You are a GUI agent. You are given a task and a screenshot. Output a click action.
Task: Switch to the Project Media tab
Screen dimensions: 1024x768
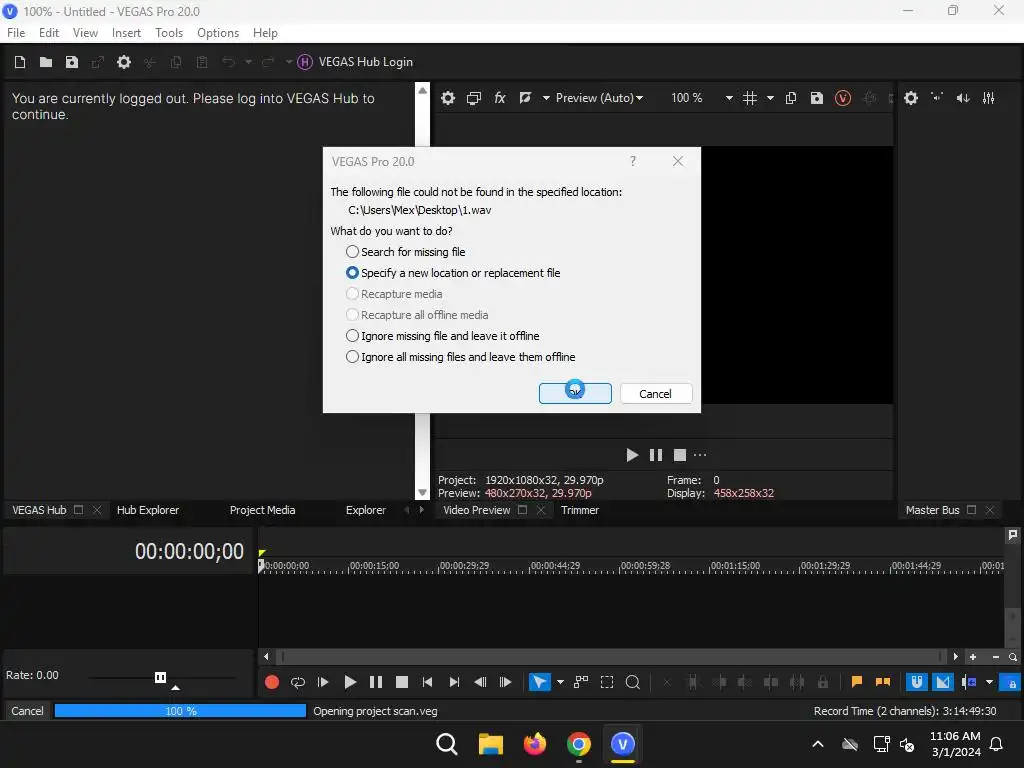pyautogui.click(x=263, y=511)
